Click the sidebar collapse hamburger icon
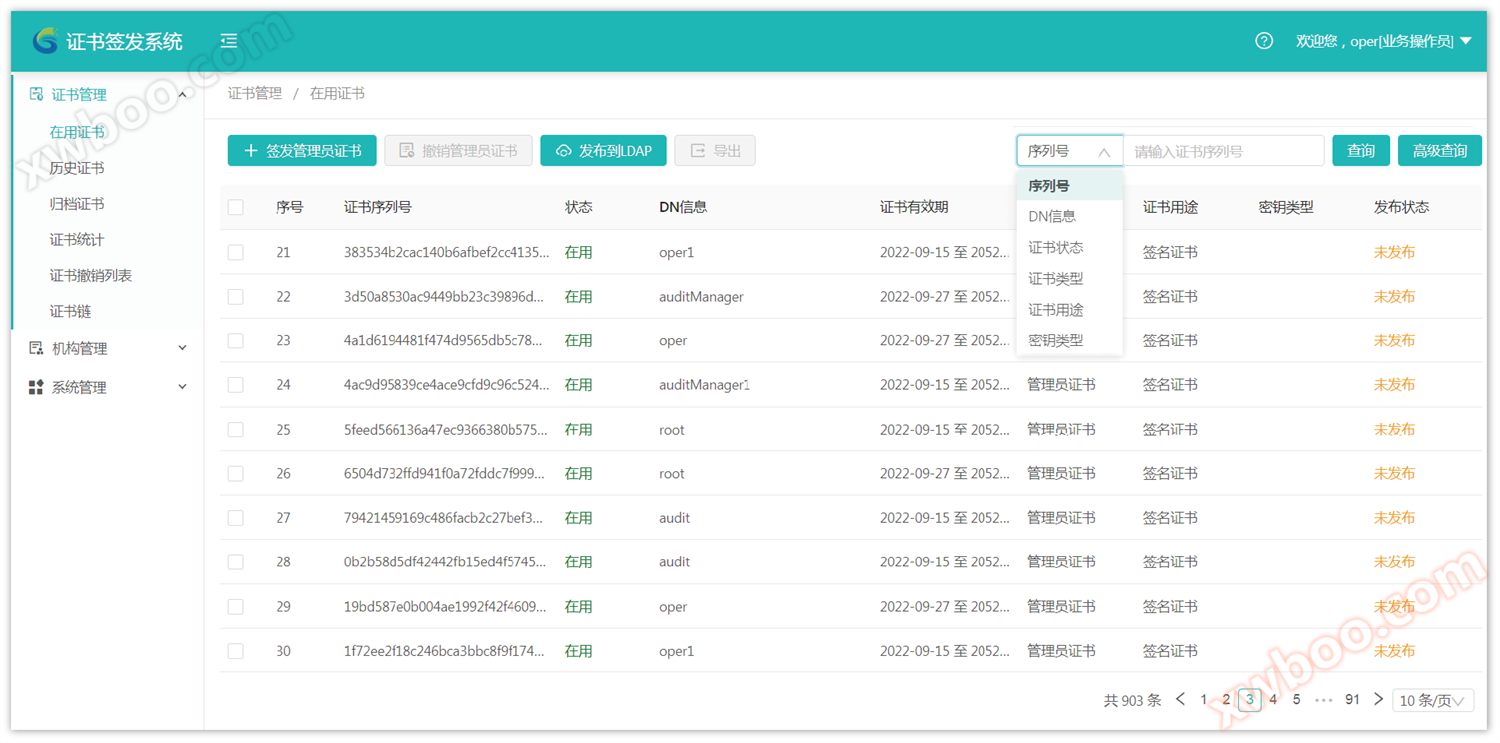The height and width of the screenshot is (743, 1500). [229, 41]
